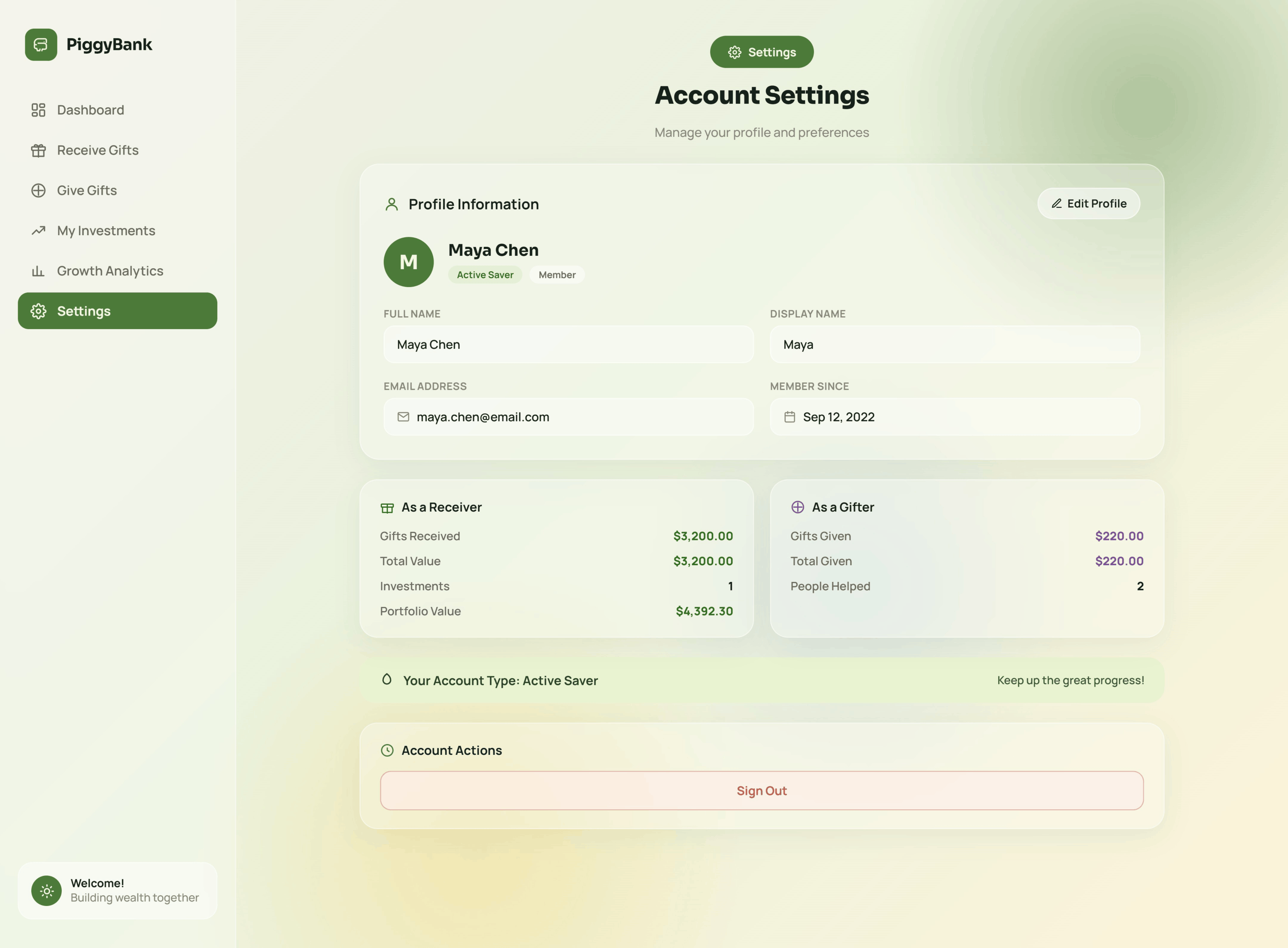Viewport: 1288px width, 948px height.
Task: Click the Welcome! Building wealth together card
Action: coord(118,890)
